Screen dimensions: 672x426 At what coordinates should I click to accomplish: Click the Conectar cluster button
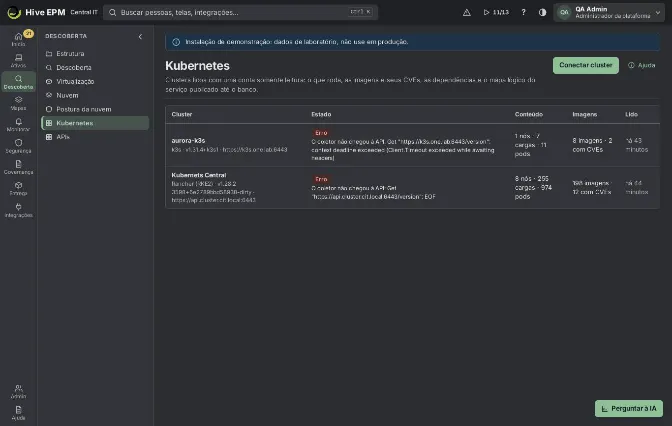tap(585, 65)
